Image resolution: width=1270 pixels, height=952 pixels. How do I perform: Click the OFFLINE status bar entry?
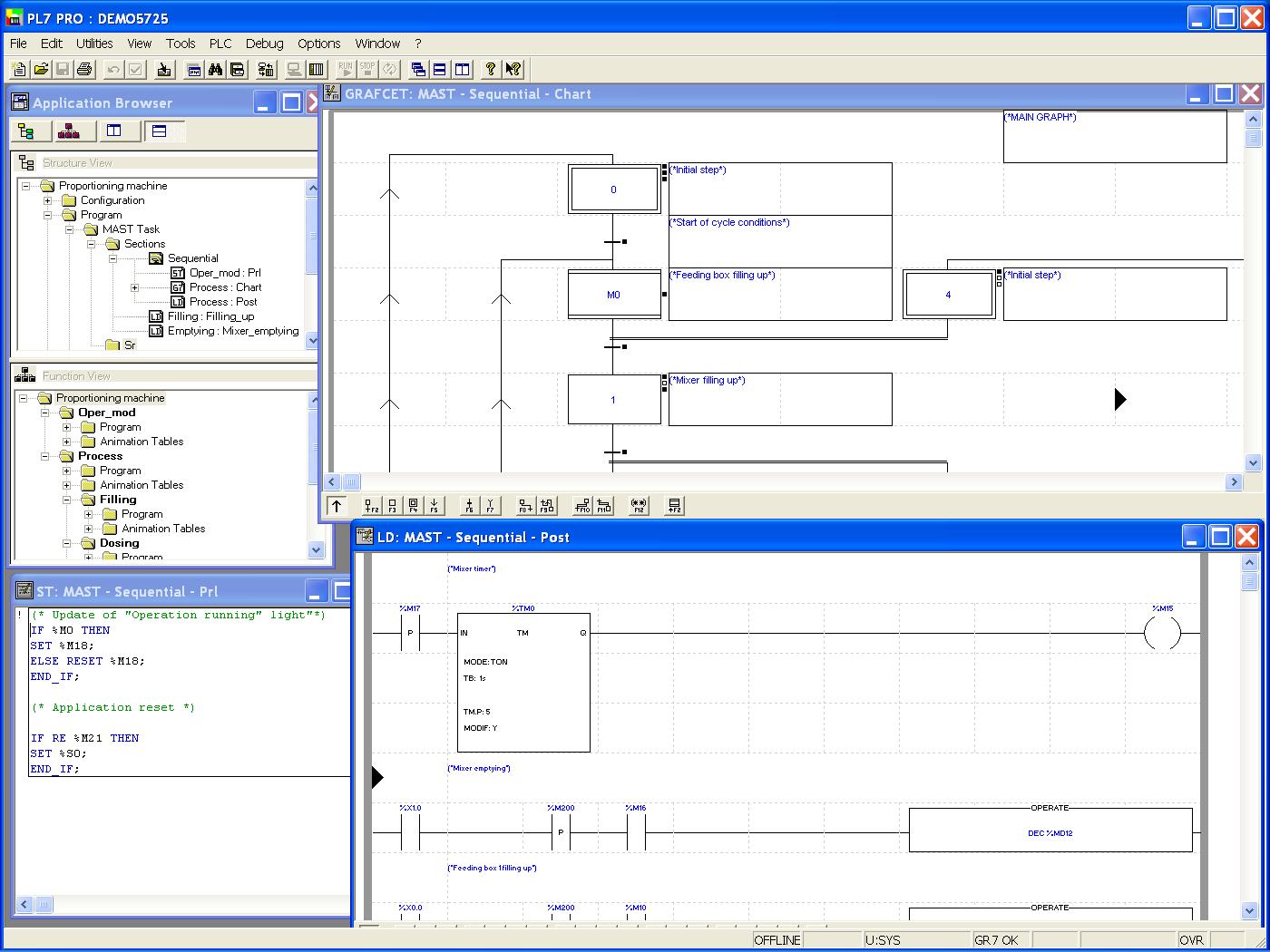777,940
